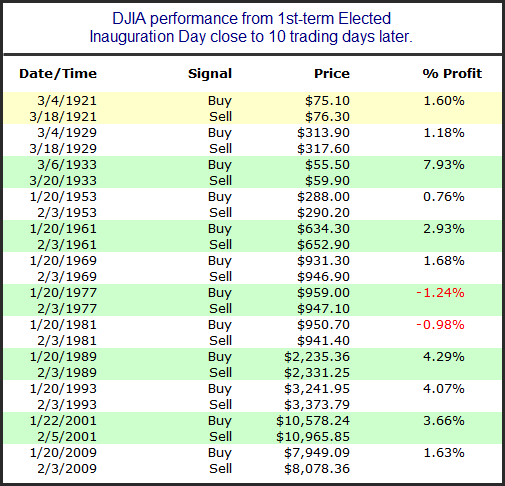
Task: Select the 2/3/1961 date cell
Action: pos(67,244)
